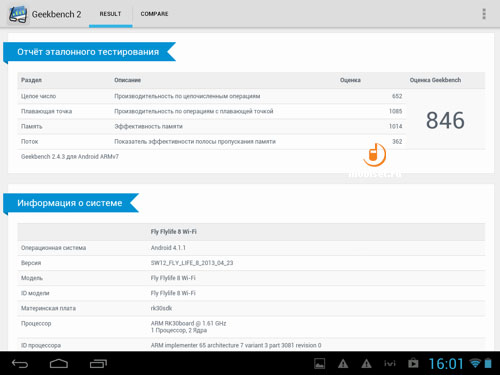Tap the 'Отчёт эталонного тестирования' banner
This screenshot has width=500, height=375.
[89, 52]
